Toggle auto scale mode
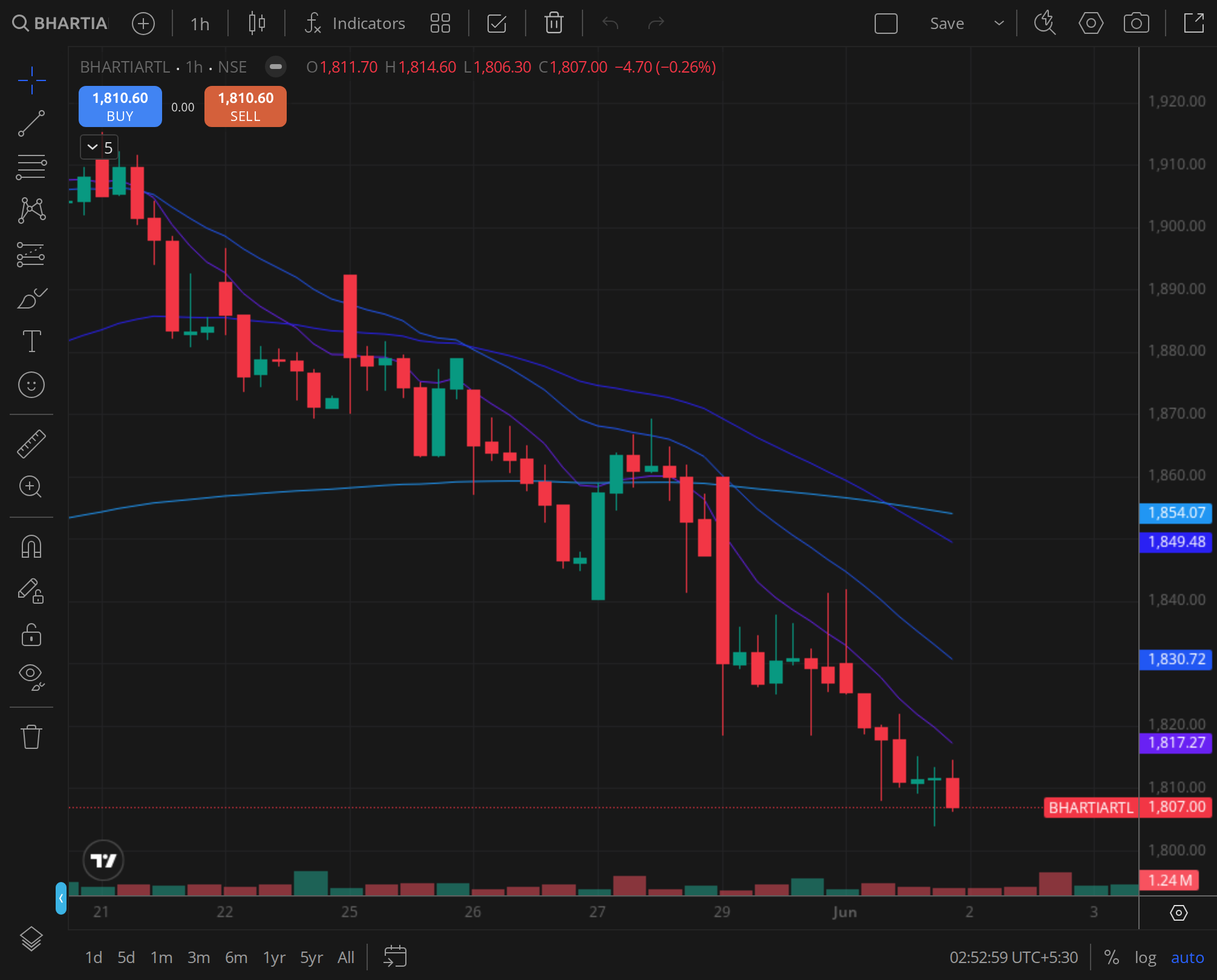Viewport: 1217px width, 980px height. click(1187, 958)
